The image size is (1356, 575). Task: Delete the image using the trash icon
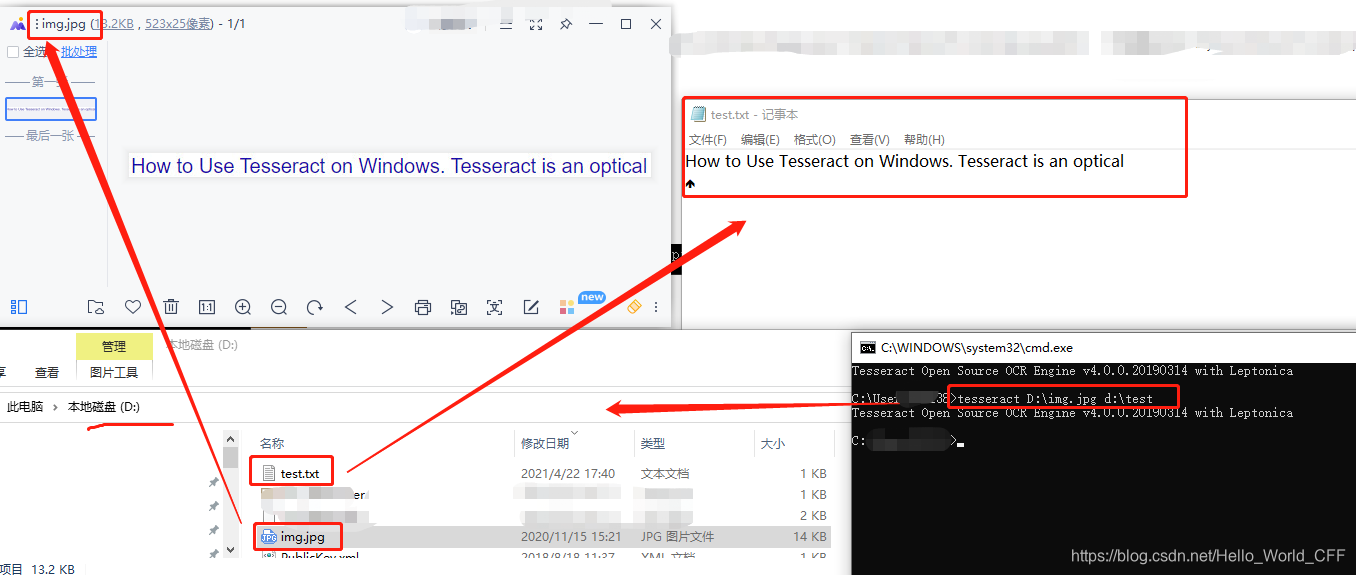171,307
